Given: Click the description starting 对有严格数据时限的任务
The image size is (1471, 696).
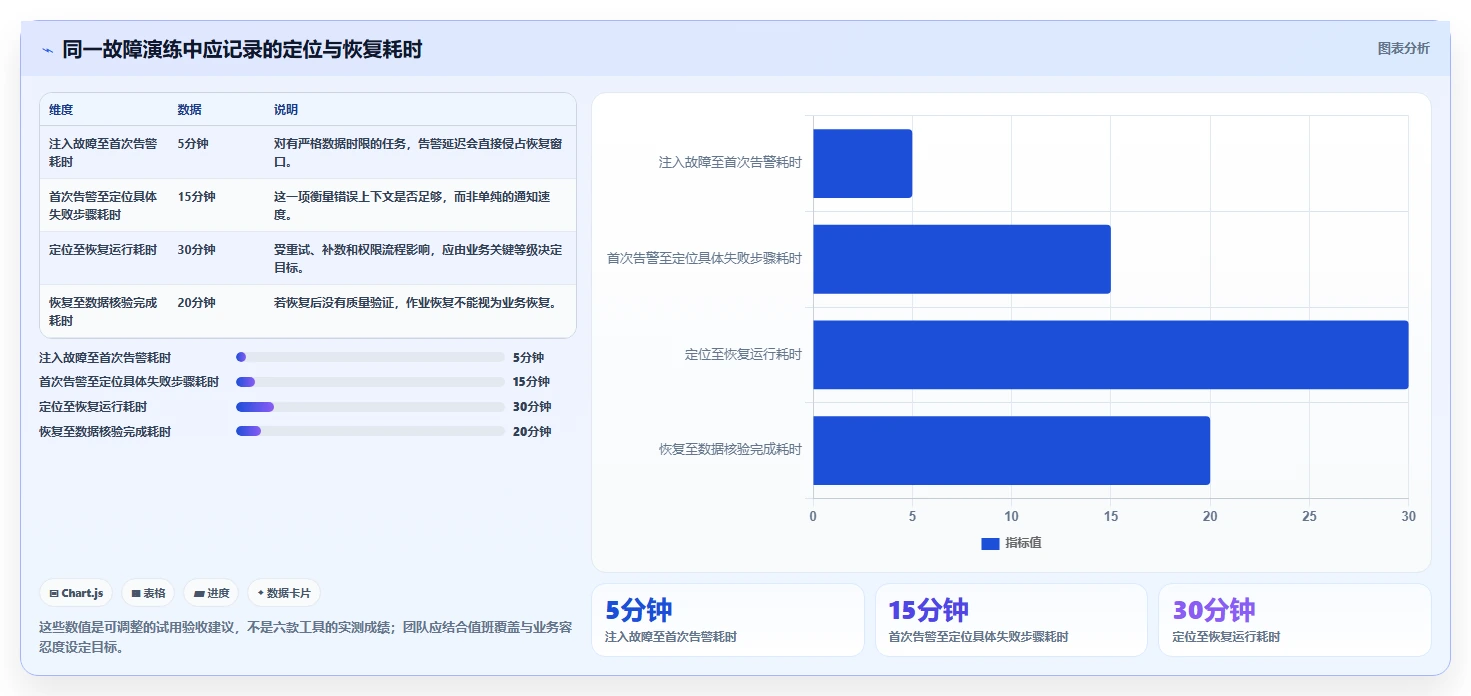Looking at the screenshot, I should (418, 152).
